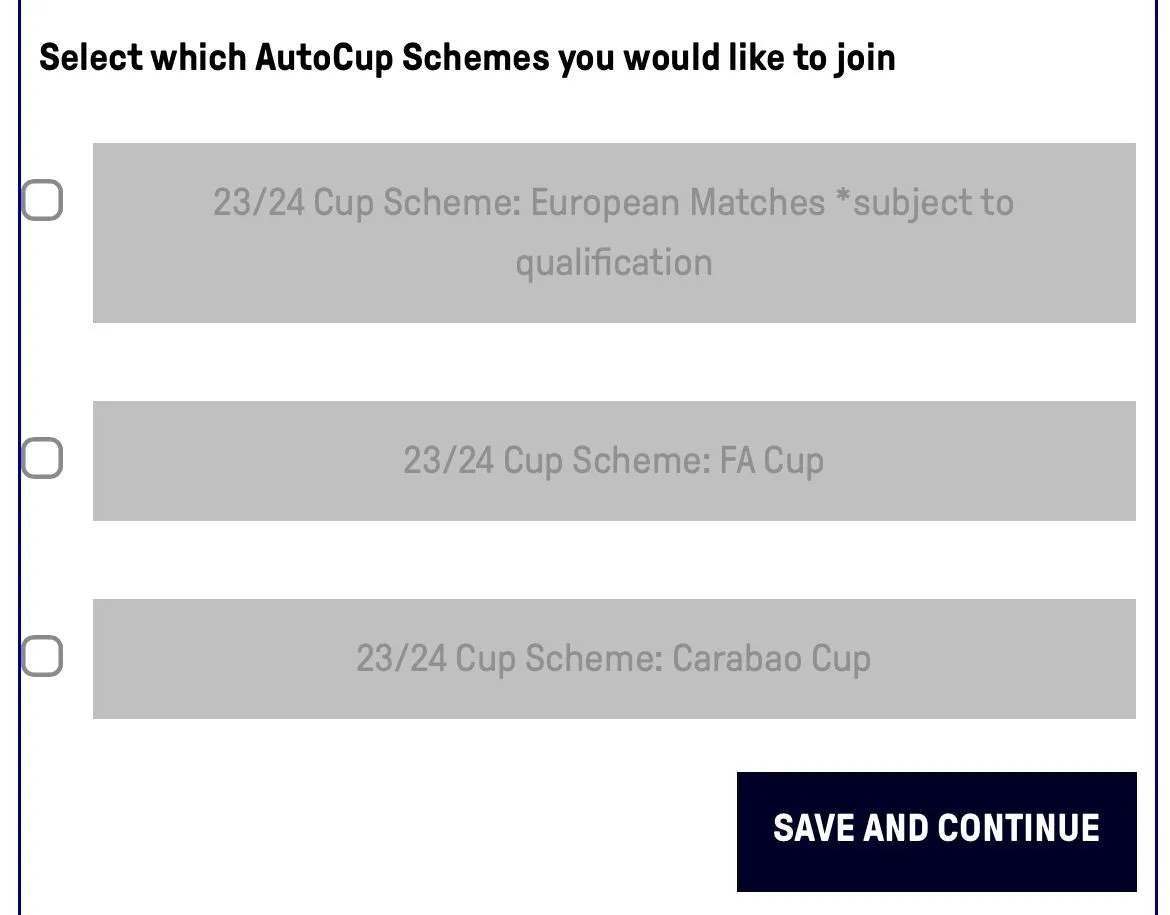The width and height of the screenshot is (1170, 915).
Task: Check the bottom box for Carabao Cup
Action: click(x=43, y=657)
